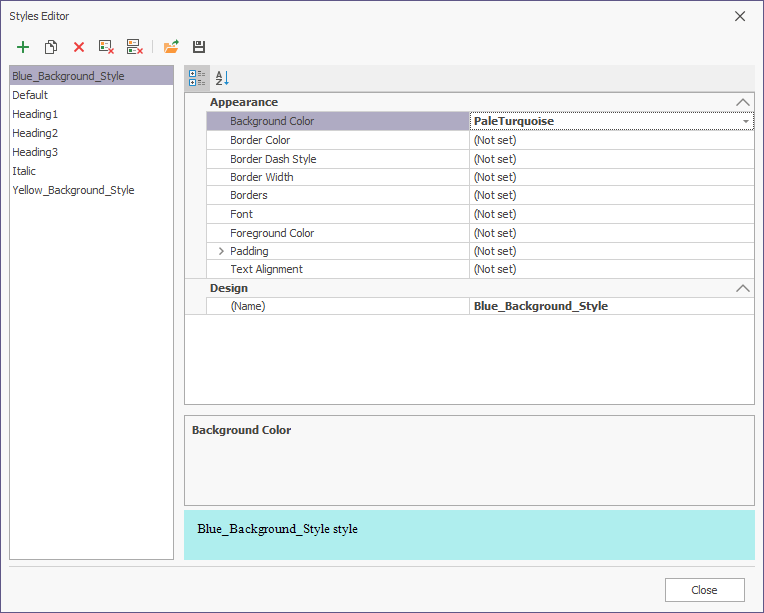Switch property grid to categorized view
764x613 pixels.
197,78
